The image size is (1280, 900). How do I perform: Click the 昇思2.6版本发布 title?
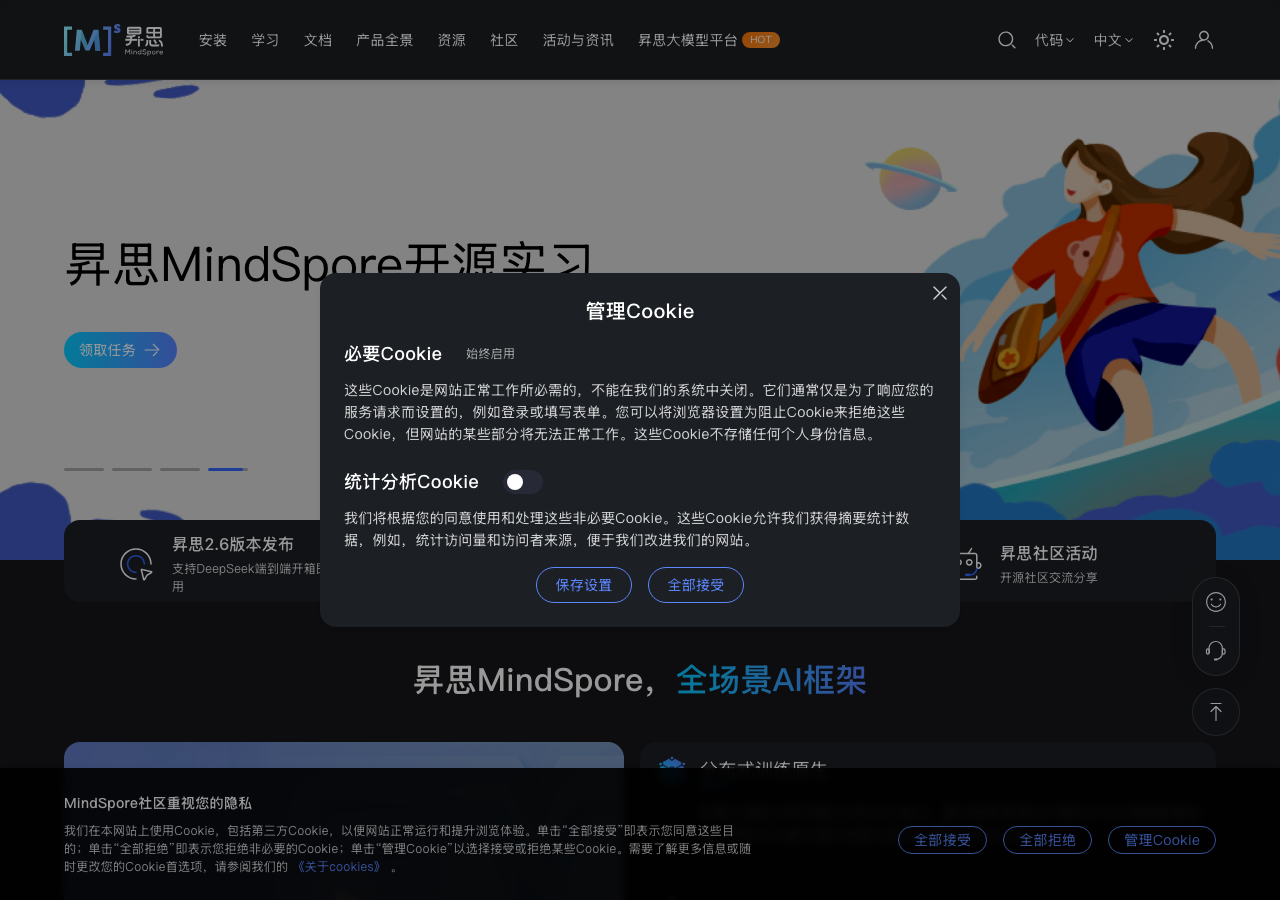pos(233,544)
